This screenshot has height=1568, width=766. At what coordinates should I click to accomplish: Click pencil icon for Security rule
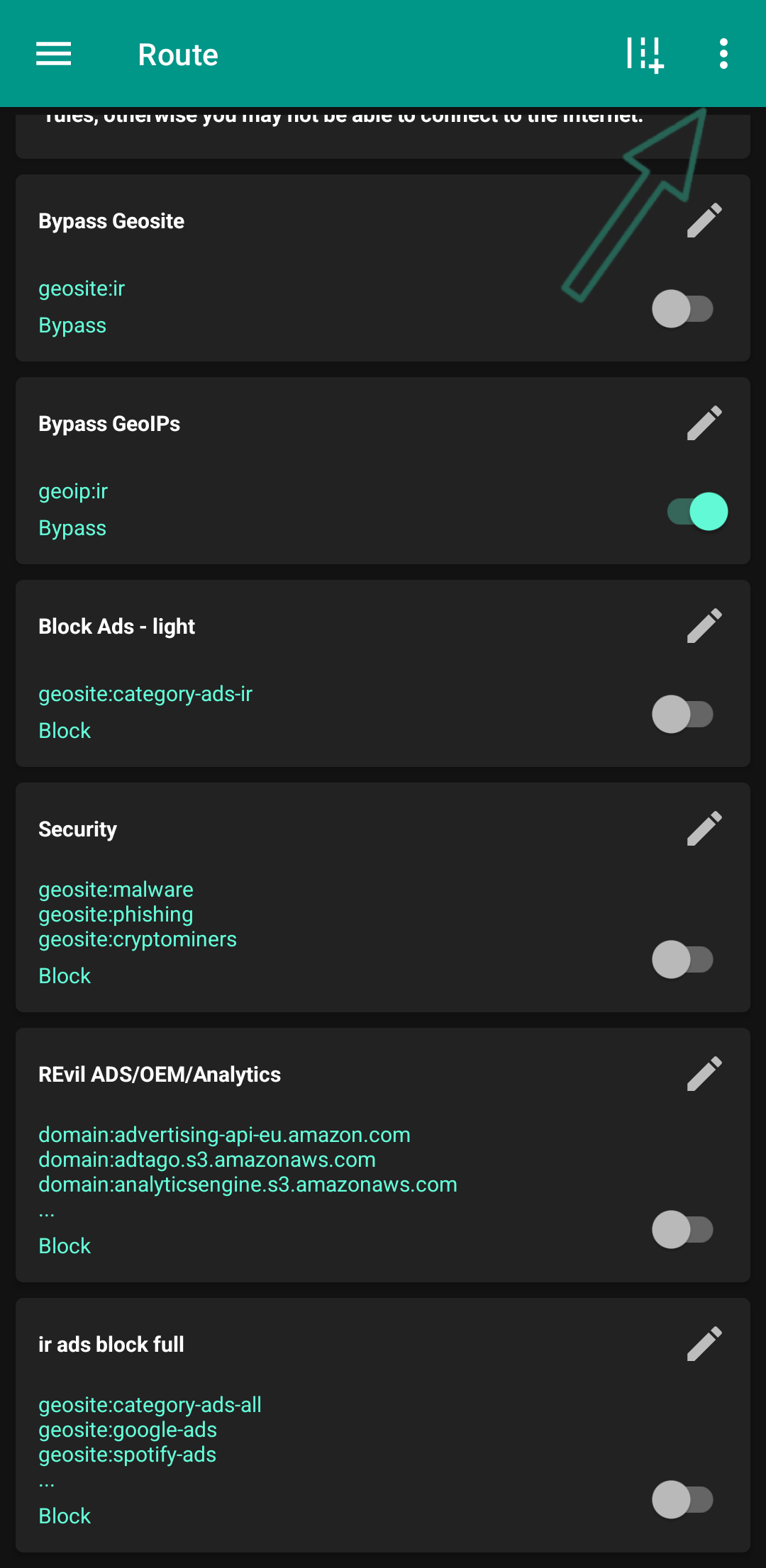click(704, 829)
